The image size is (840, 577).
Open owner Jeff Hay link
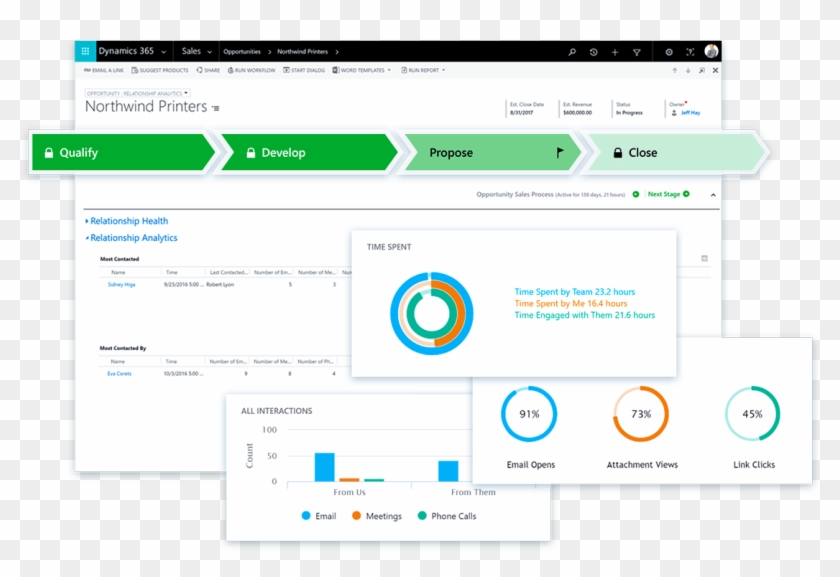[691, 113]
